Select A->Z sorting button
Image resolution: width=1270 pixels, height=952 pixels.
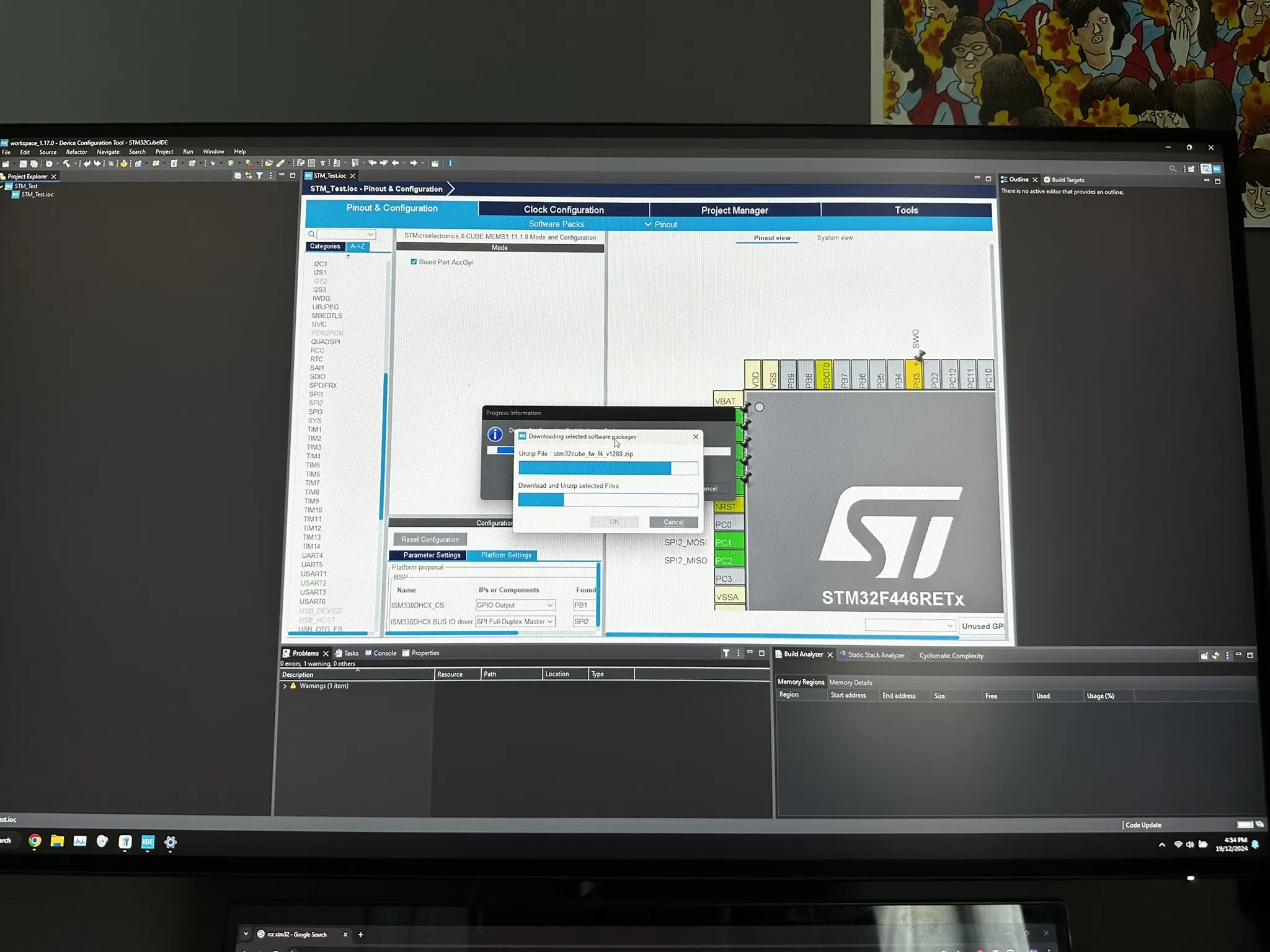click(x=357, y=247)
